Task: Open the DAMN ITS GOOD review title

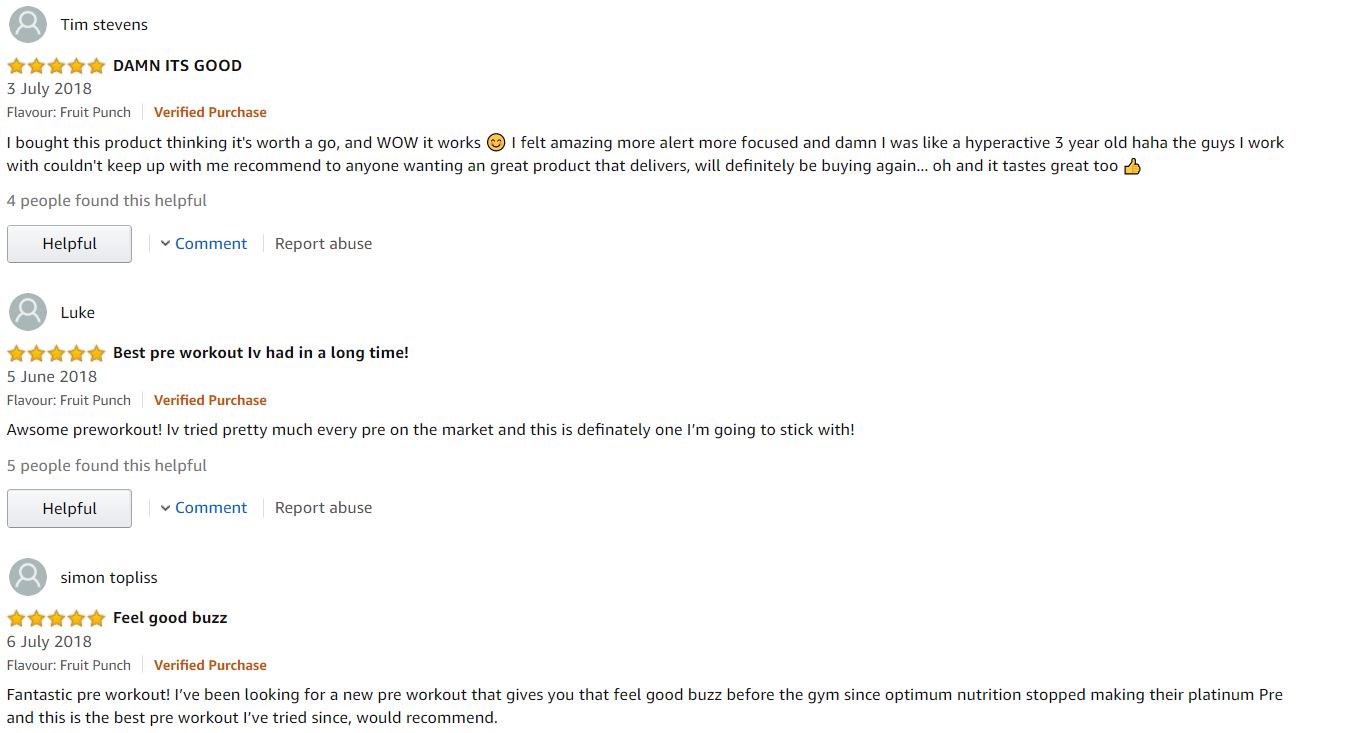Action: click(177, 66)
